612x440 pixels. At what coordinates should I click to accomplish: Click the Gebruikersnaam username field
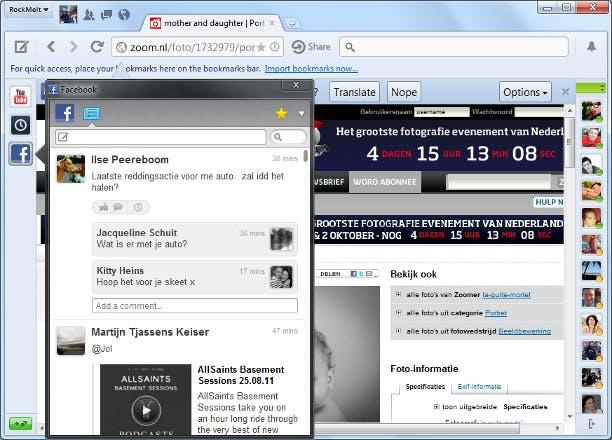442,112
